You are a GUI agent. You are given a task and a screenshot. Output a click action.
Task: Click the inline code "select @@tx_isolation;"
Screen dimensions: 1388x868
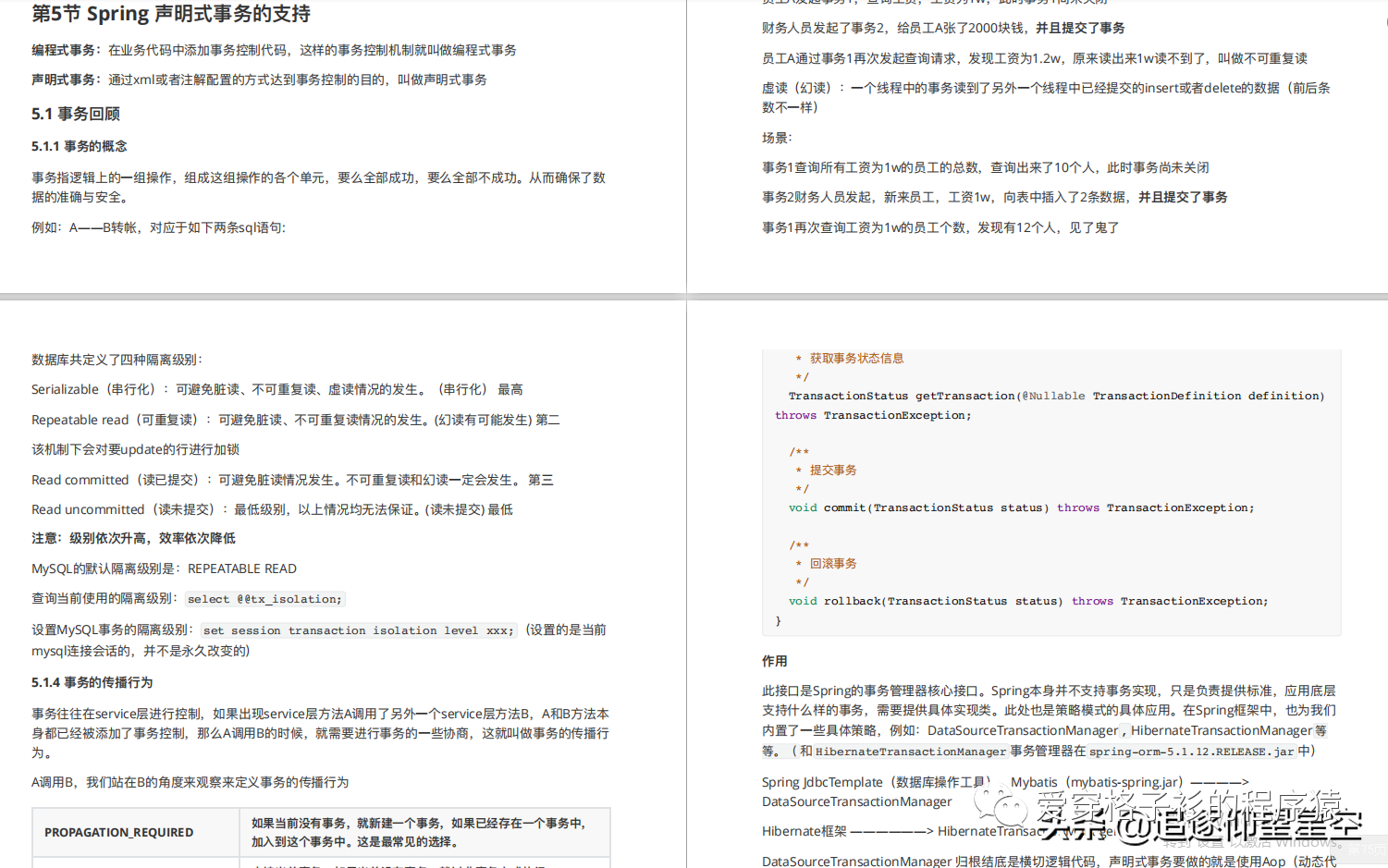[264, 599]
